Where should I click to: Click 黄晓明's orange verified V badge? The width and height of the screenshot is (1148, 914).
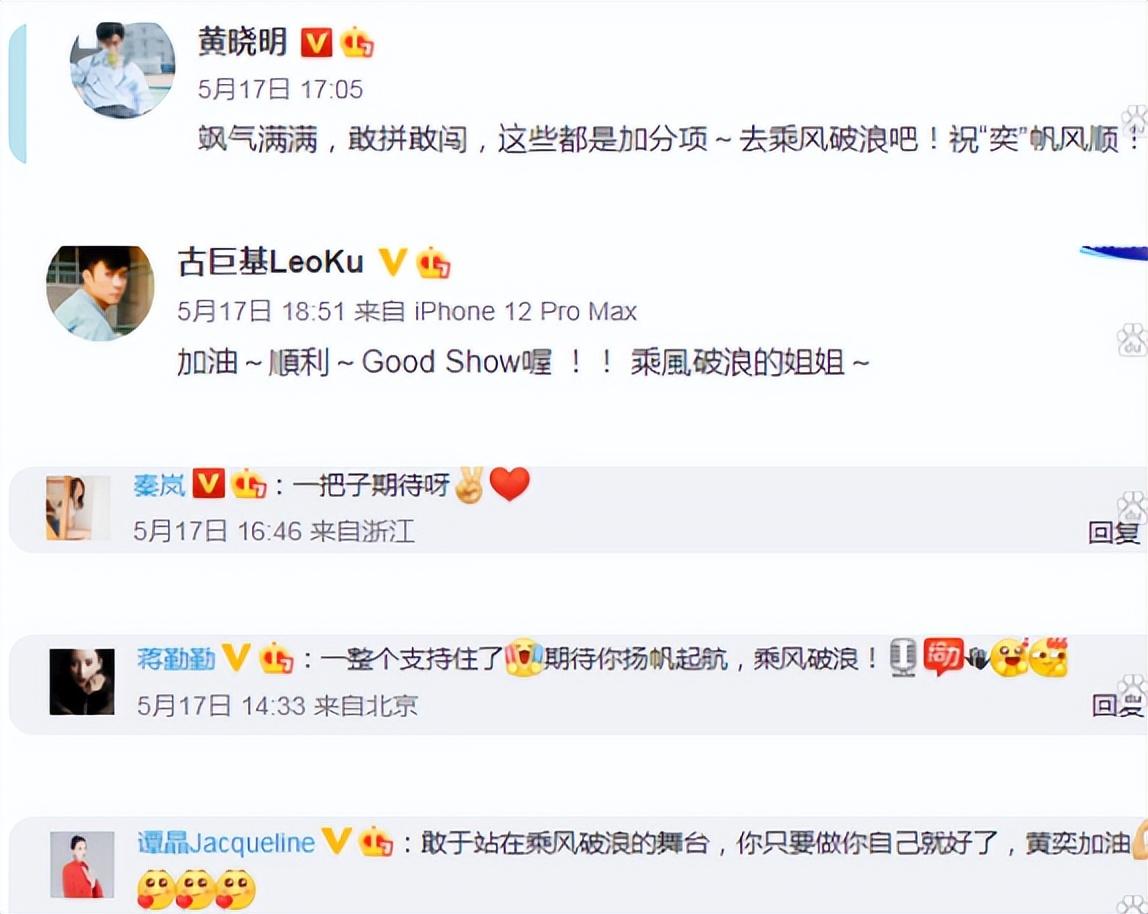316,43
